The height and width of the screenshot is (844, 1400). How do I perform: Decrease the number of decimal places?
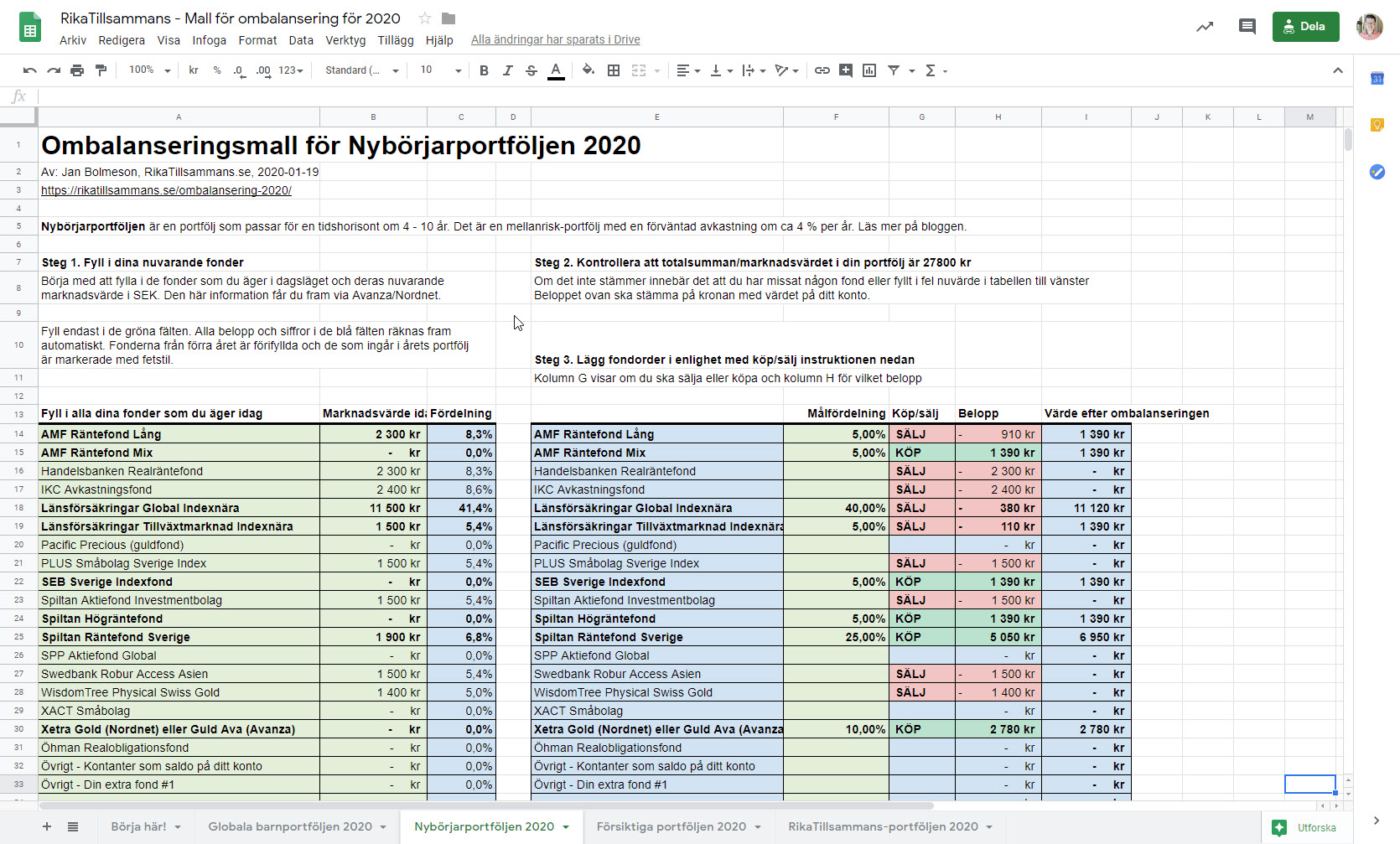(239, 70)
